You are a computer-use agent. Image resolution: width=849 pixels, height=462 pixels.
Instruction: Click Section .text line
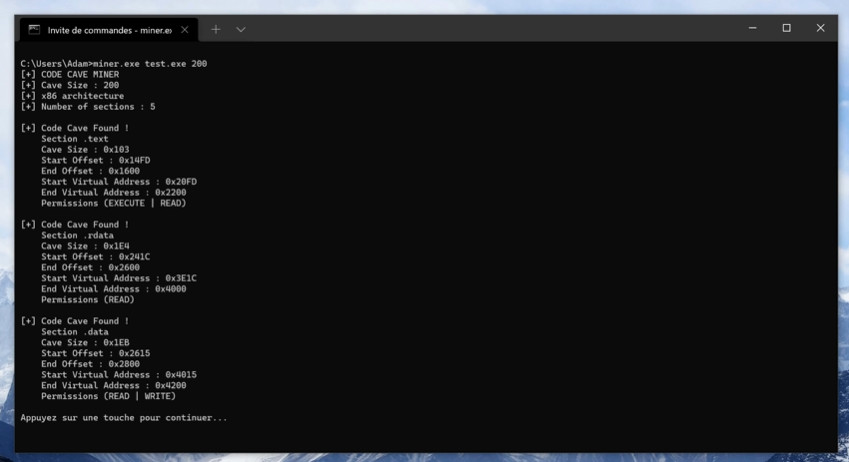coord(75,139)
